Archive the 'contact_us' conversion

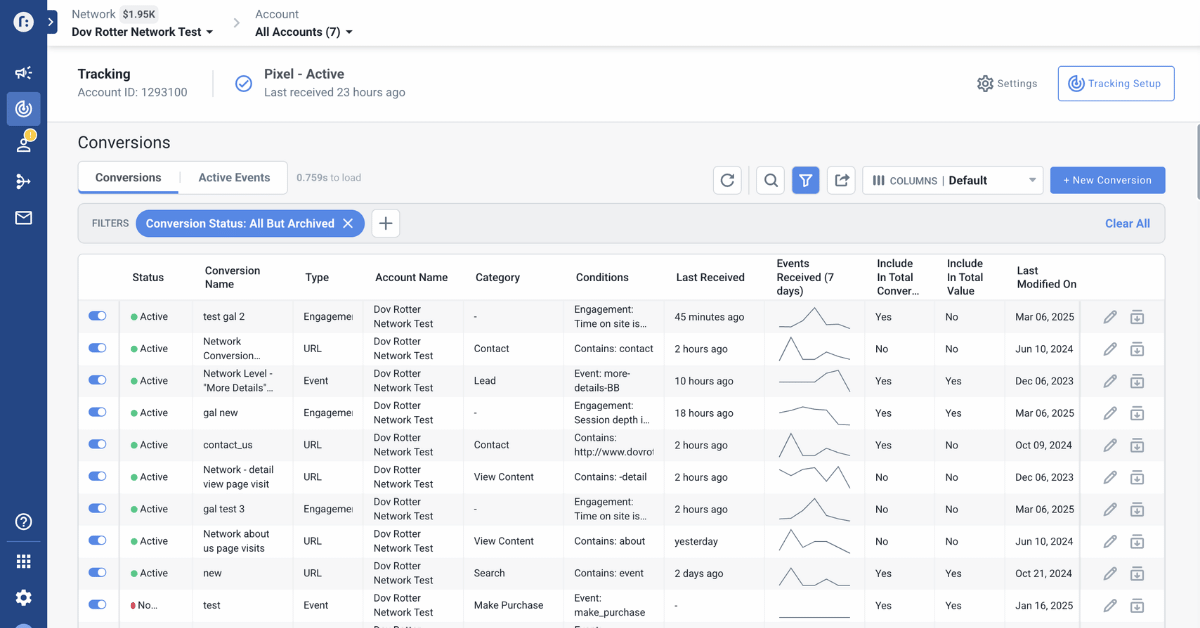[x=1137, y=445]
